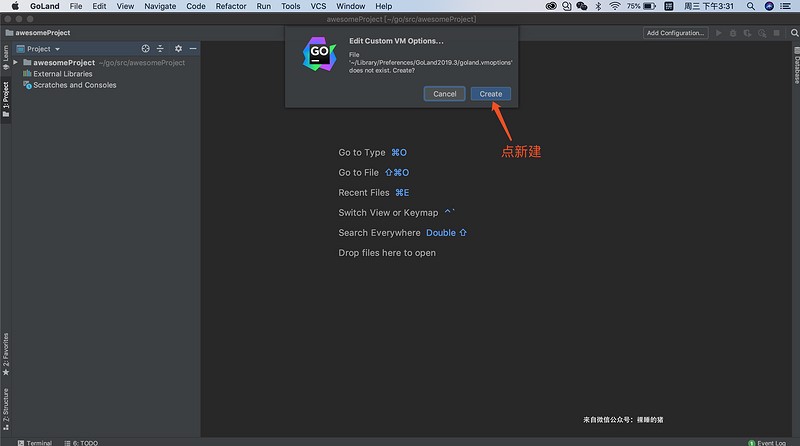Select External Libraries in project tree
800x446 pixels.
(62, 73)
